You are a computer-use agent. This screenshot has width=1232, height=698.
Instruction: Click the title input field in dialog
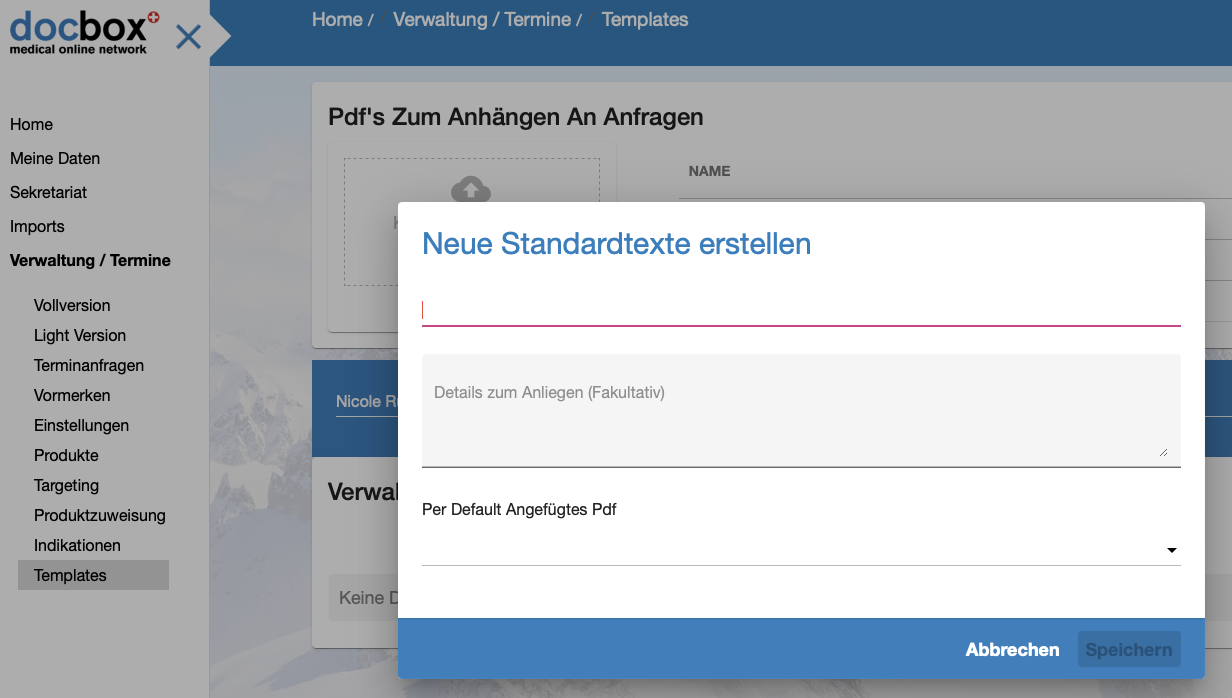click(x=800, y=310)
